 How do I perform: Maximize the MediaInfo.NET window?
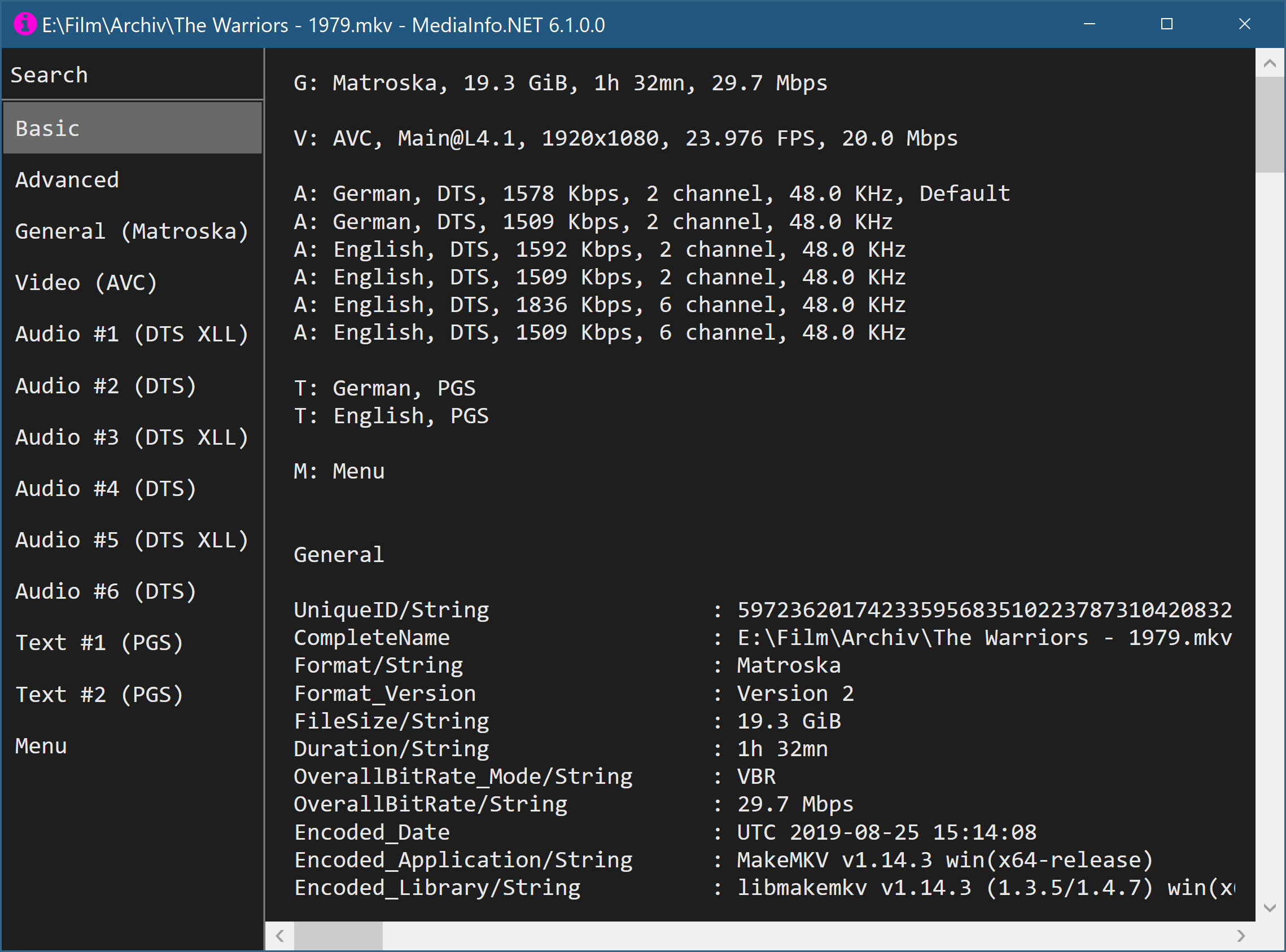(1167, 24)
